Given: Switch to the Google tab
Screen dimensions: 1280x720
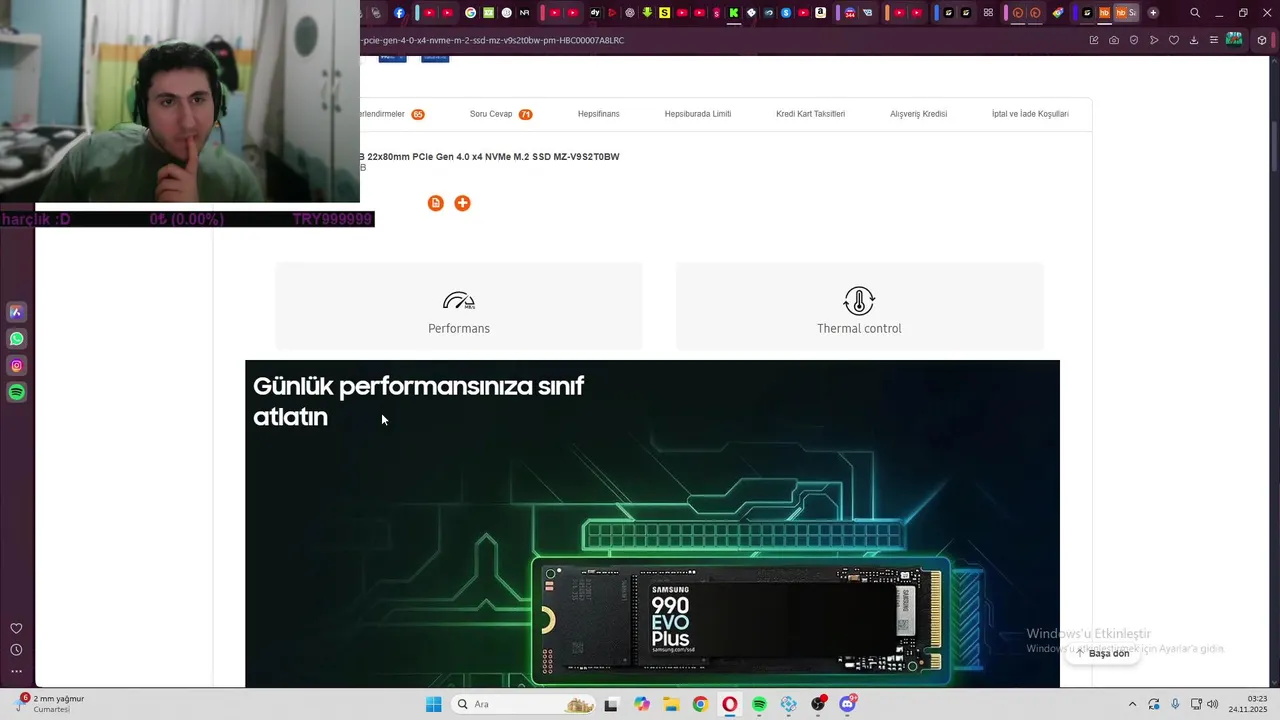Looking at the screenshot, I should pos(470,13).
